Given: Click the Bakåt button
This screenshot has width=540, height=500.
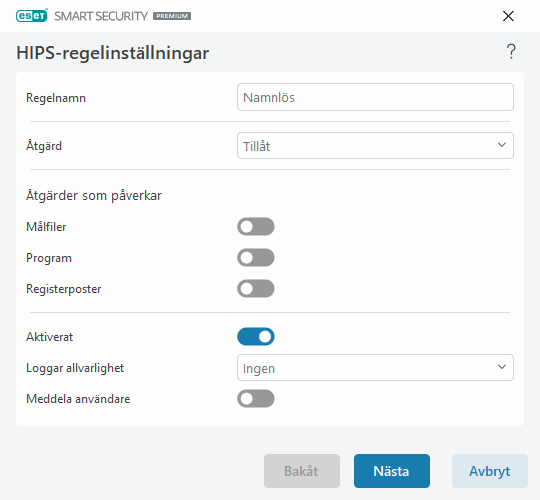Looking at the screenshot, I should point(302,471).
